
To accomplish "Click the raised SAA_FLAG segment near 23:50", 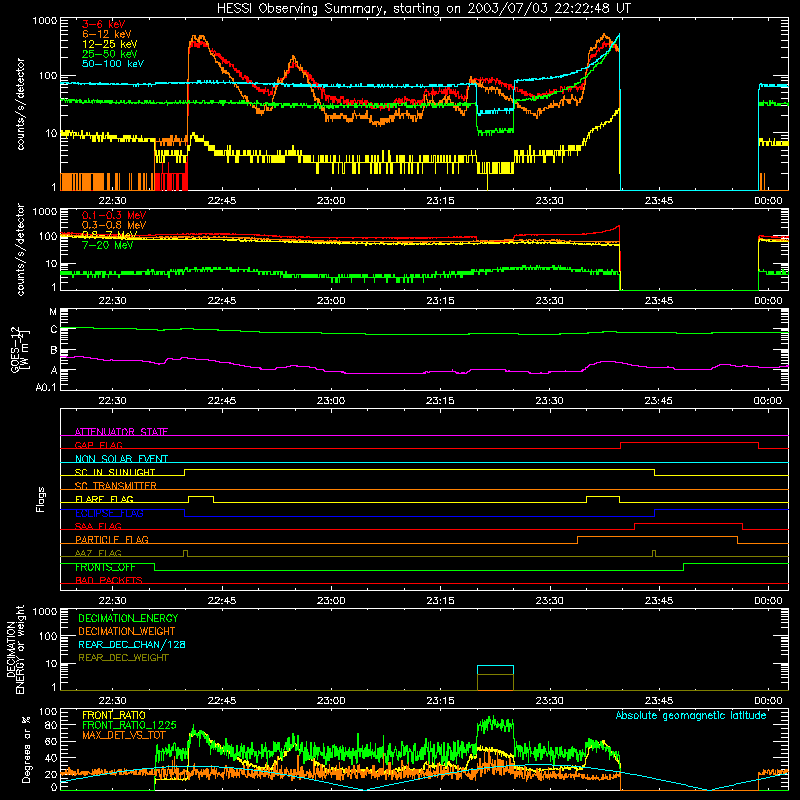I will pyautogui.click(x=688, y=526).
